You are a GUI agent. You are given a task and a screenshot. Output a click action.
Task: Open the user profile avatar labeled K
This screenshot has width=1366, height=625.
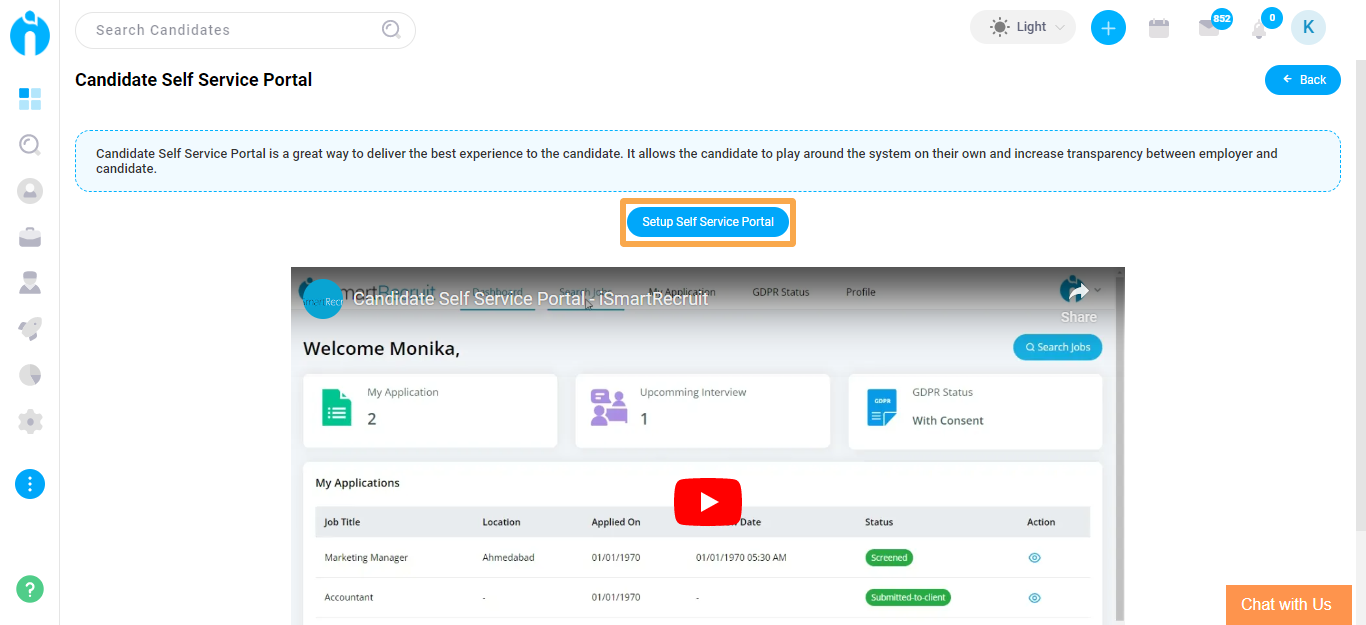tap(1308, 28)
